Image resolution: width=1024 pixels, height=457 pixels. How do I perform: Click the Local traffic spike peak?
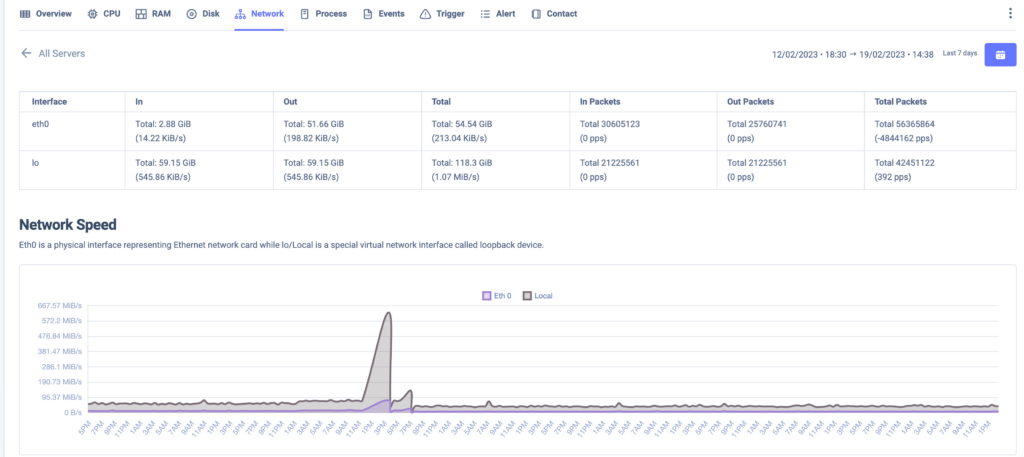click(x=388, y=313)
